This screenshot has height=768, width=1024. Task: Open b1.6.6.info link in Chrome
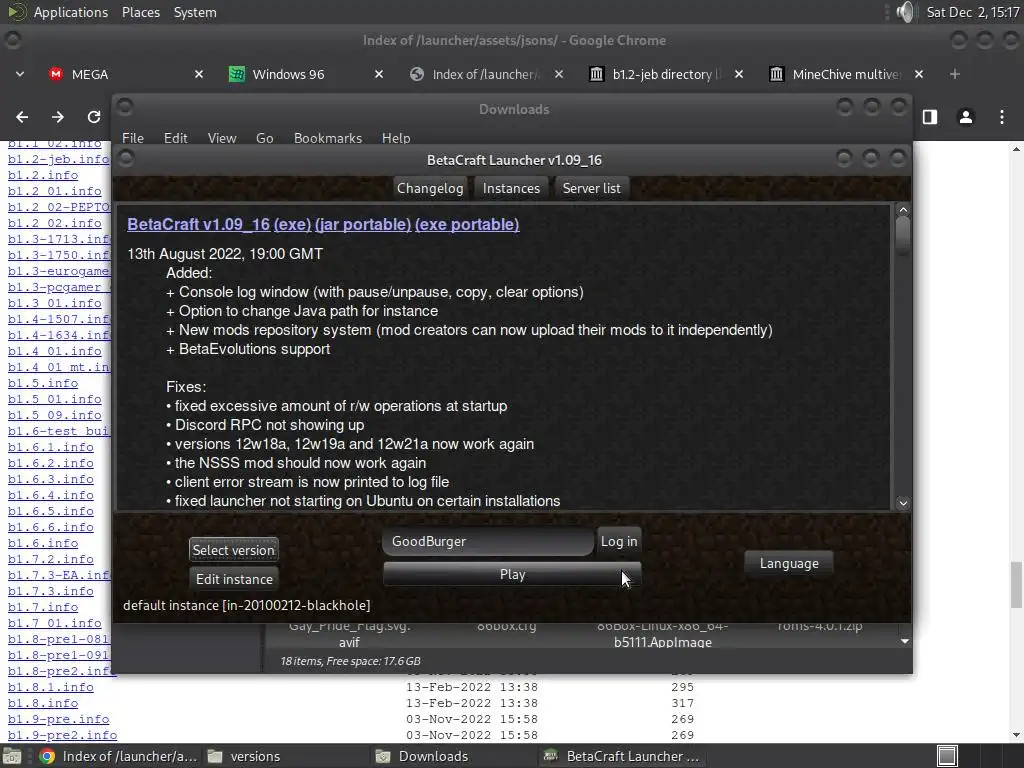tap(50, 527)
